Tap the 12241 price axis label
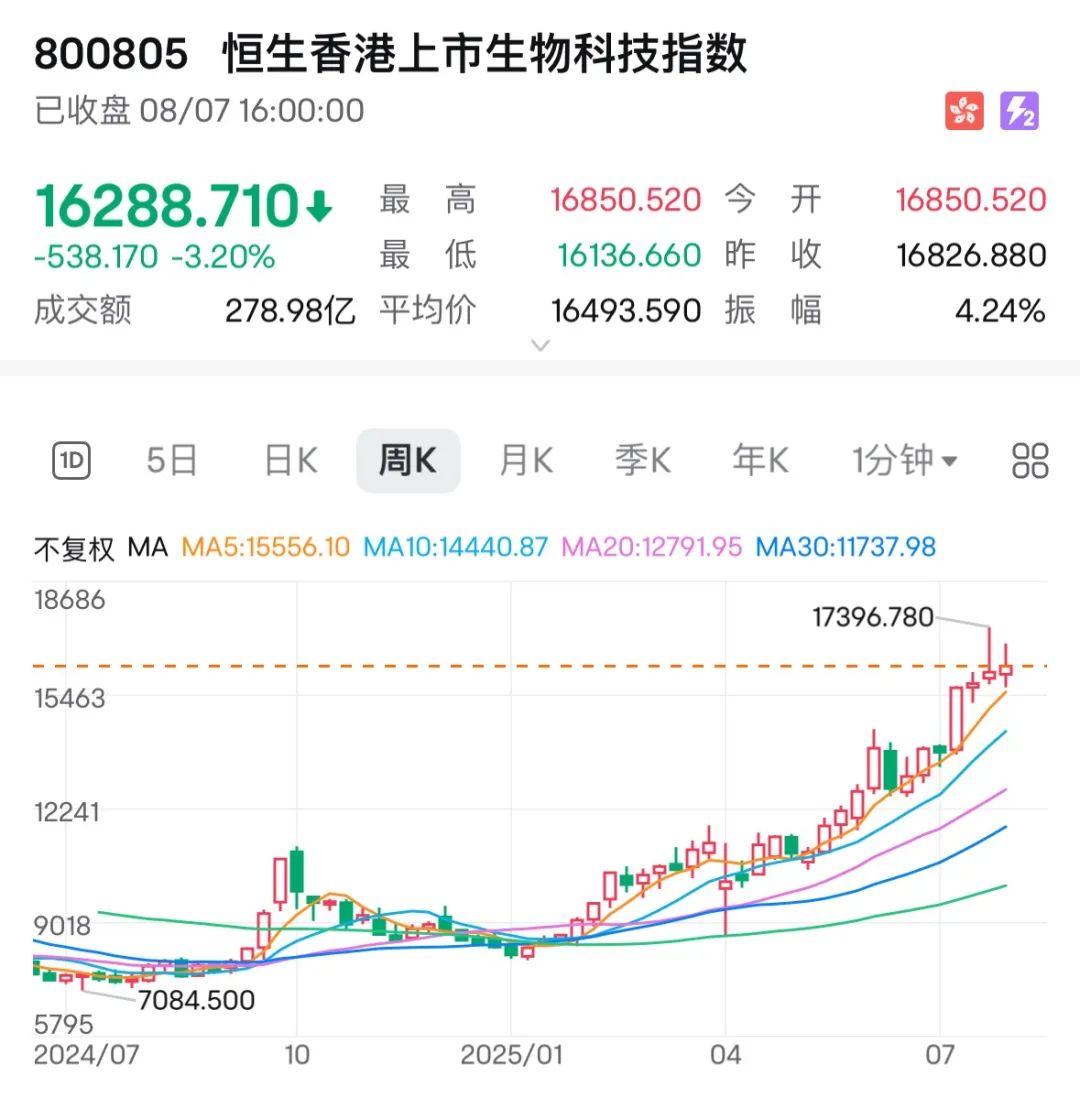The width and height of the screenshot is (1080, 1097). click(x=66, y=813)
